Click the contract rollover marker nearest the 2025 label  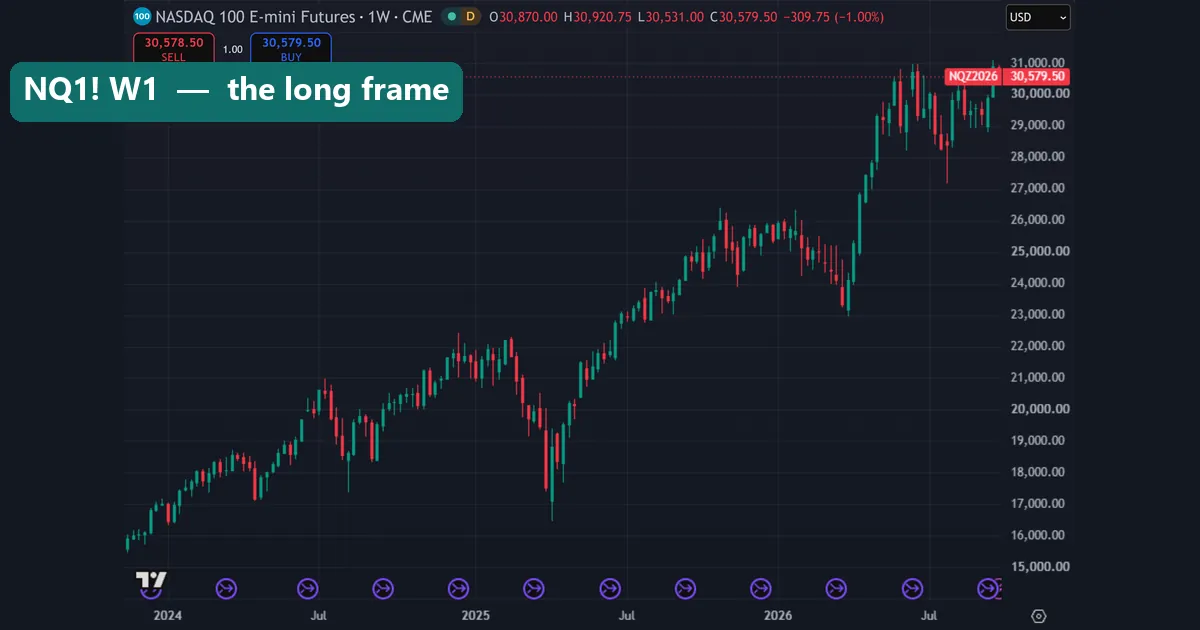tap(458, 589)
